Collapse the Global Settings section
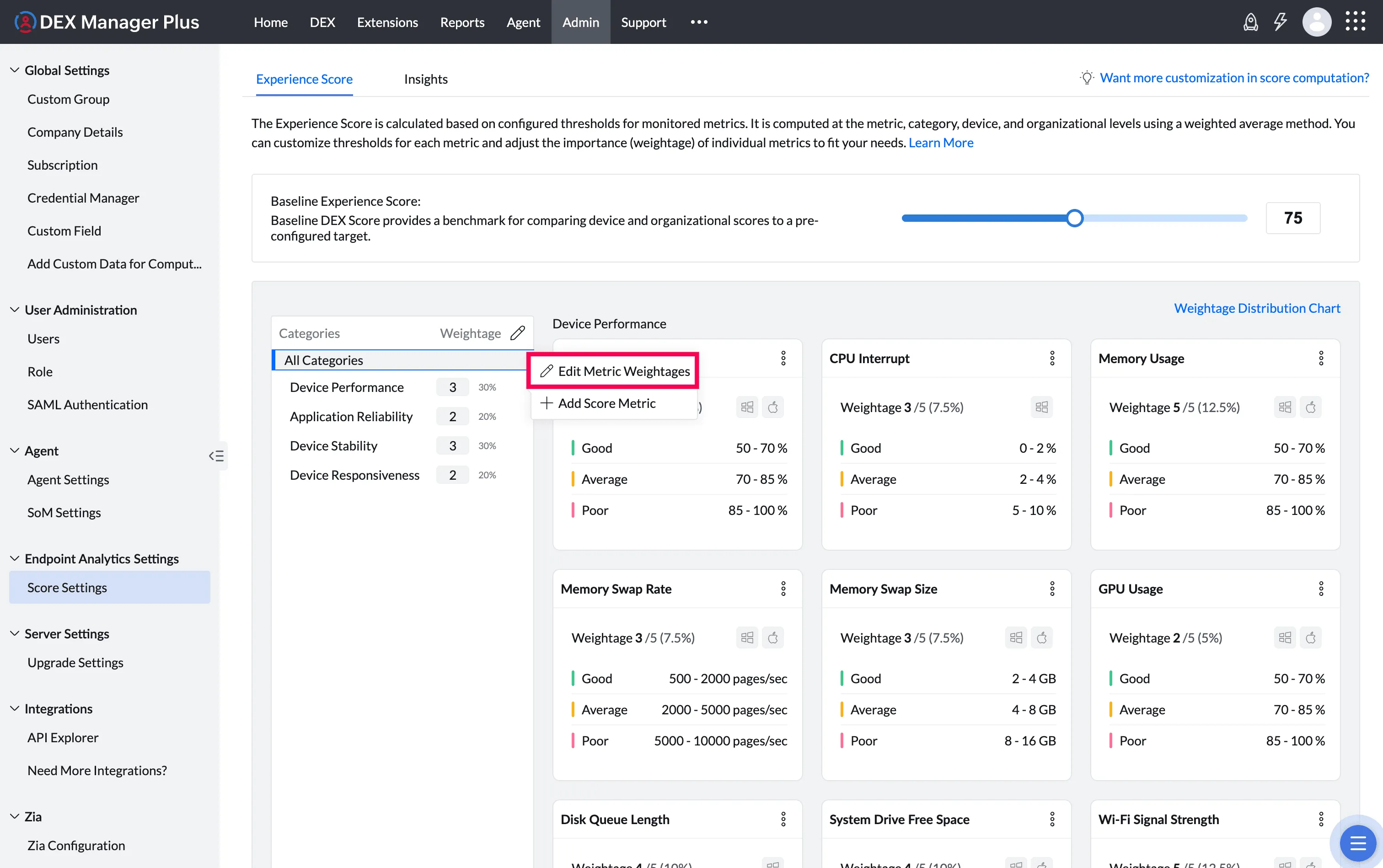1383x868 pixels. (x=15, y=70)
